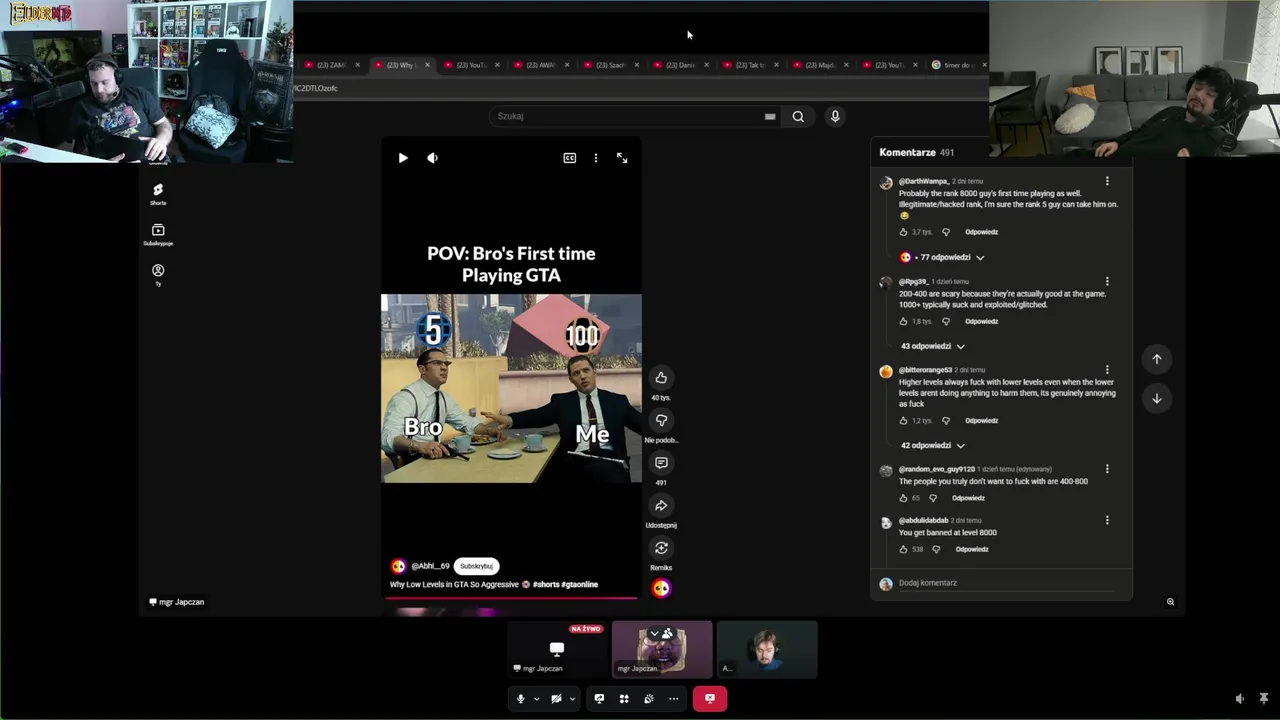
Task: Reply to @bitterorange53 via Odpowiedz
Action: tap(981, 420)
